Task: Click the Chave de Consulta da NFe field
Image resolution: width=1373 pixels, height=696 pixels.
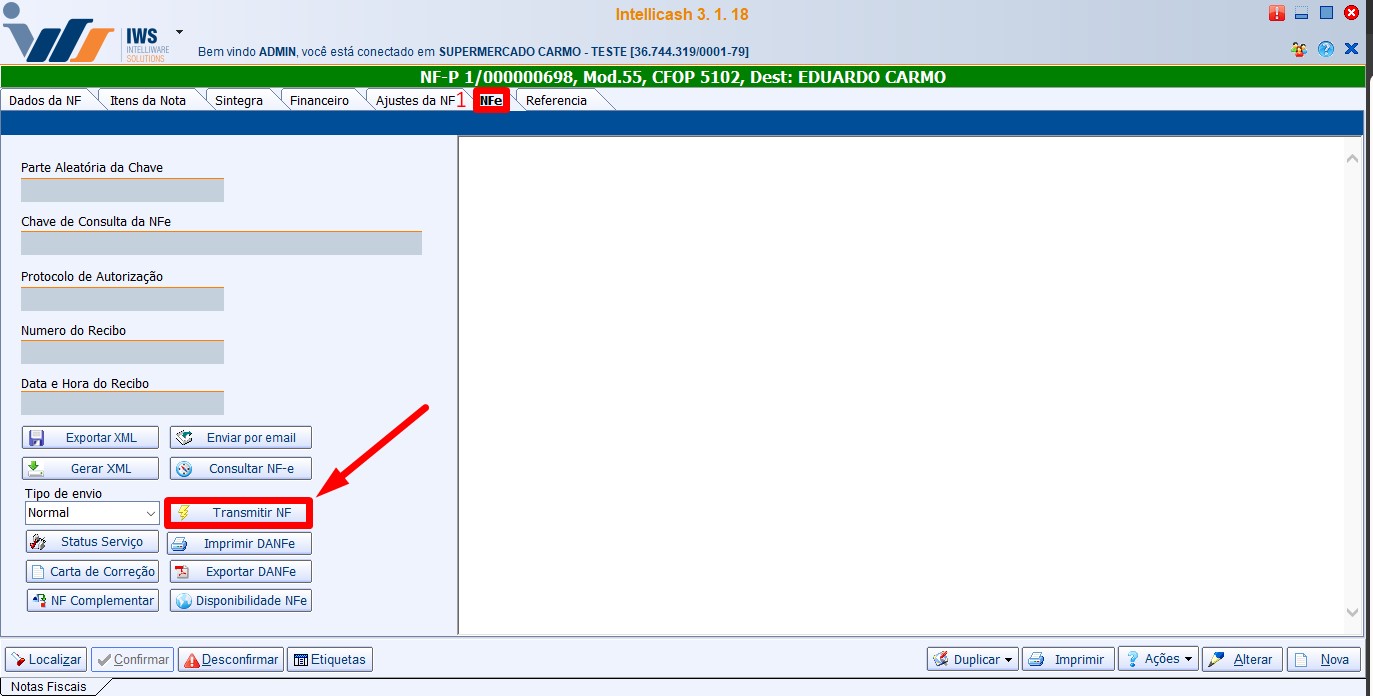Action: [x=221, y=243]
